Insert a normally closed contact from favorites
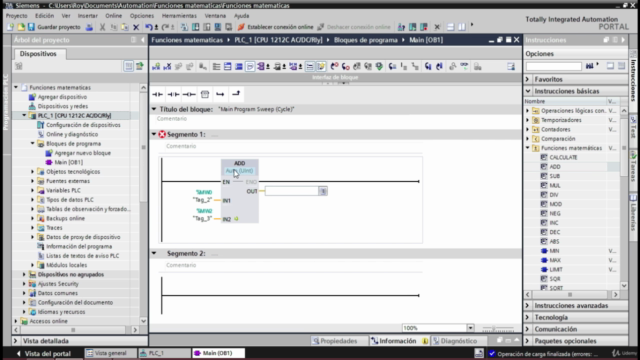The image size is (640, 360). click(x=173, y=94)
